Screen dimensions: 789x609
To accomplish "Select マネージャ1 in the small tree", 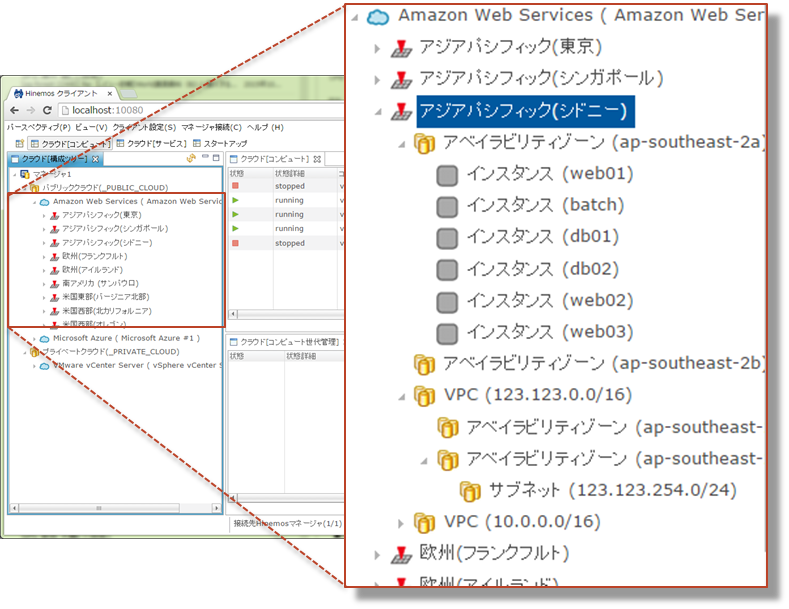I will point(52,174).
